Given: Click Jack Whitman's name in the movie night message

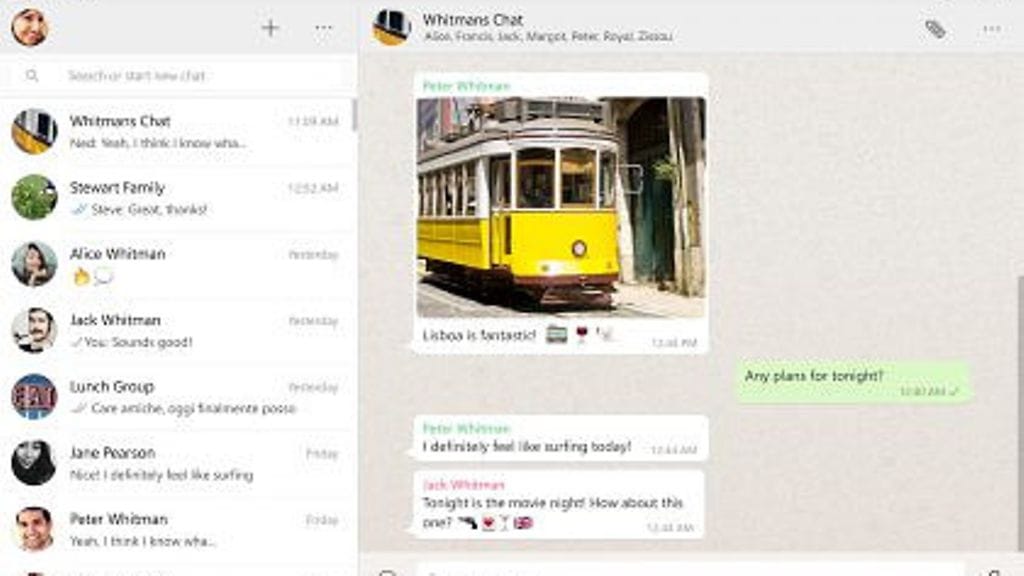Looking at the screenshot, I should click(x=463, y=485).
